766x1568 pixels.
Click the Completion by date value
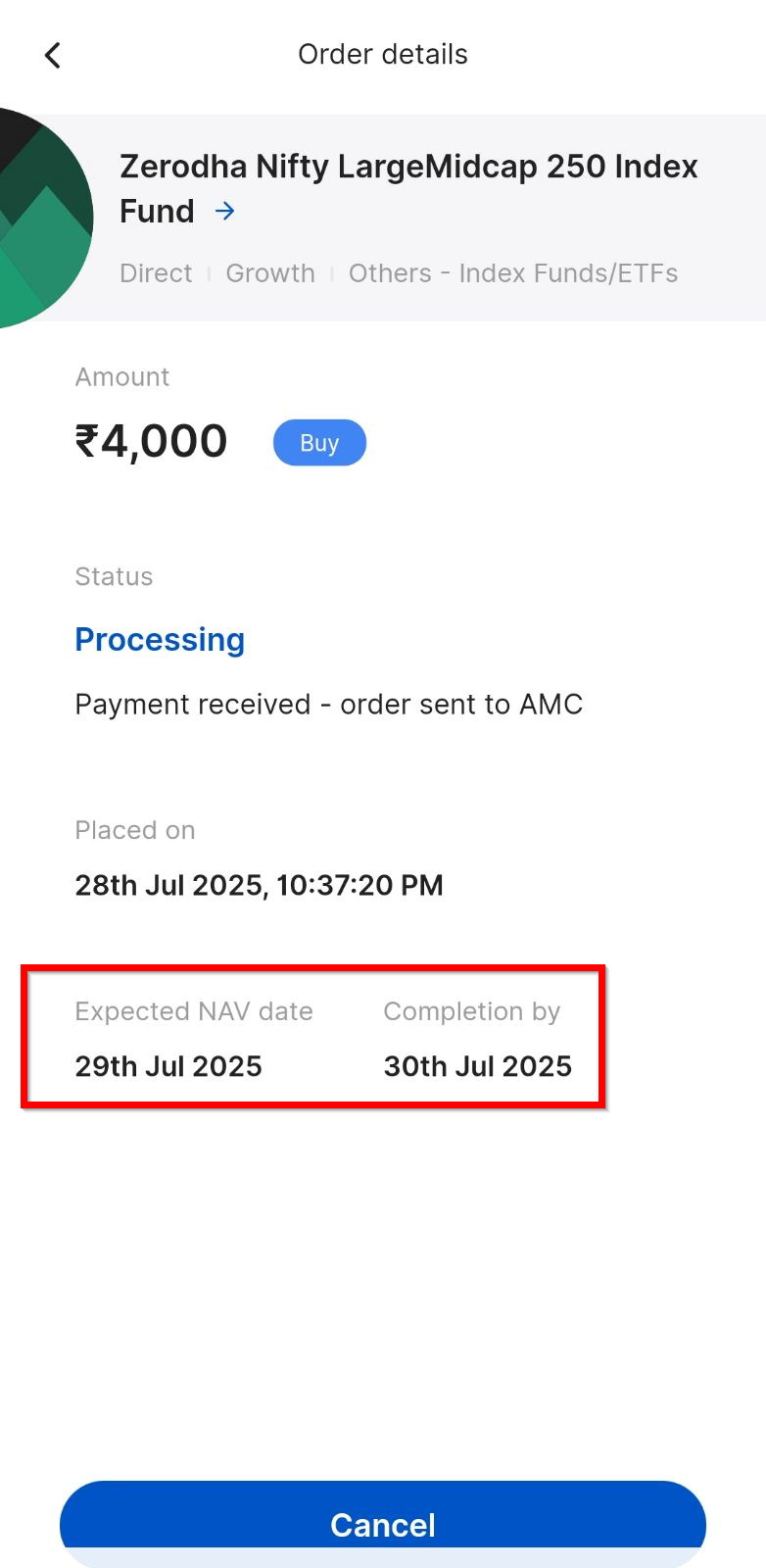pos(477,1066)
